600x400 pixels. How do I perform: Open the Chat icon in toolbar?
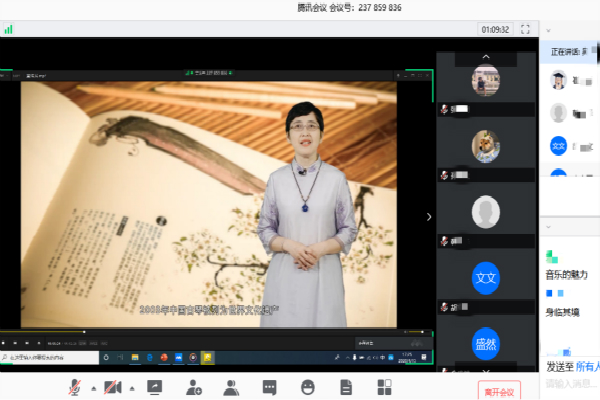pyautogui.click(x=269, y=387)
